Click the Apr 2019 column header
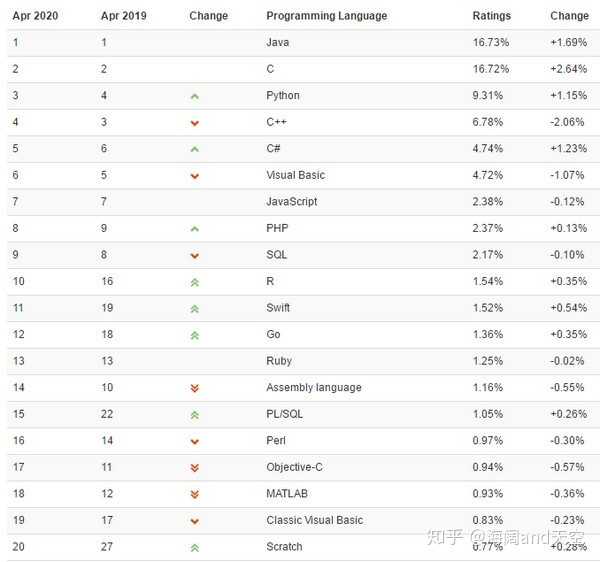 pos(122,16)
